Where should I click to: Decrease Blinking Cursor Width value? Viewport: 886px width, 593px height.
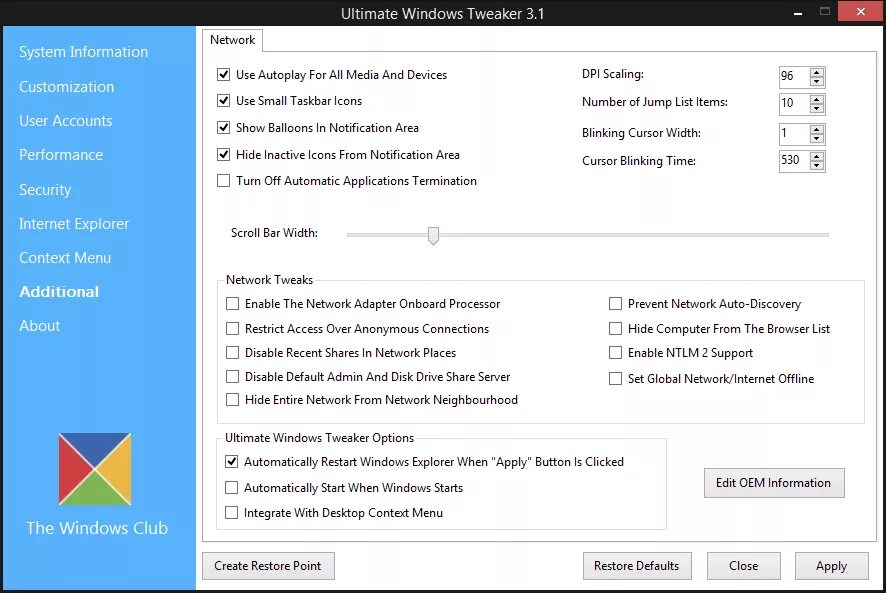click(x=816, y=138)
